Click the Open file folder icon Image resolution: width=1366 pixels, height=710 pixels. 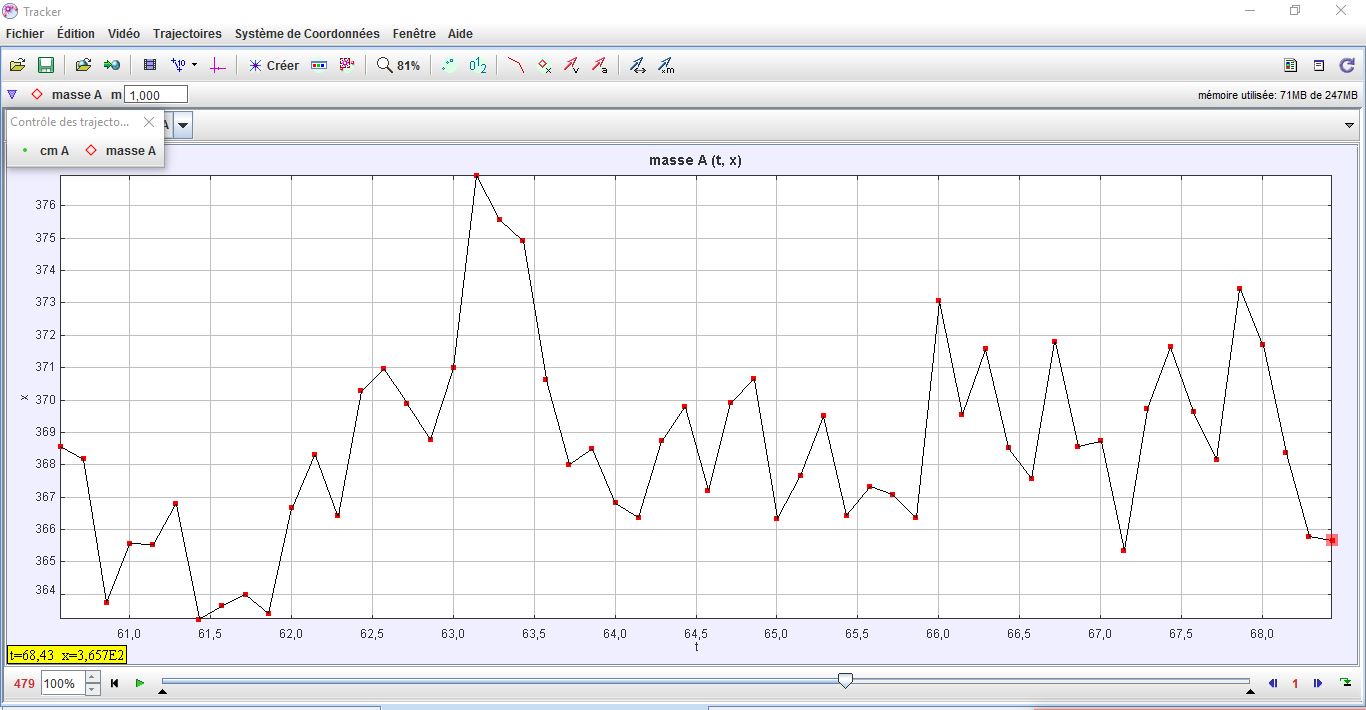tap(17, 65)
